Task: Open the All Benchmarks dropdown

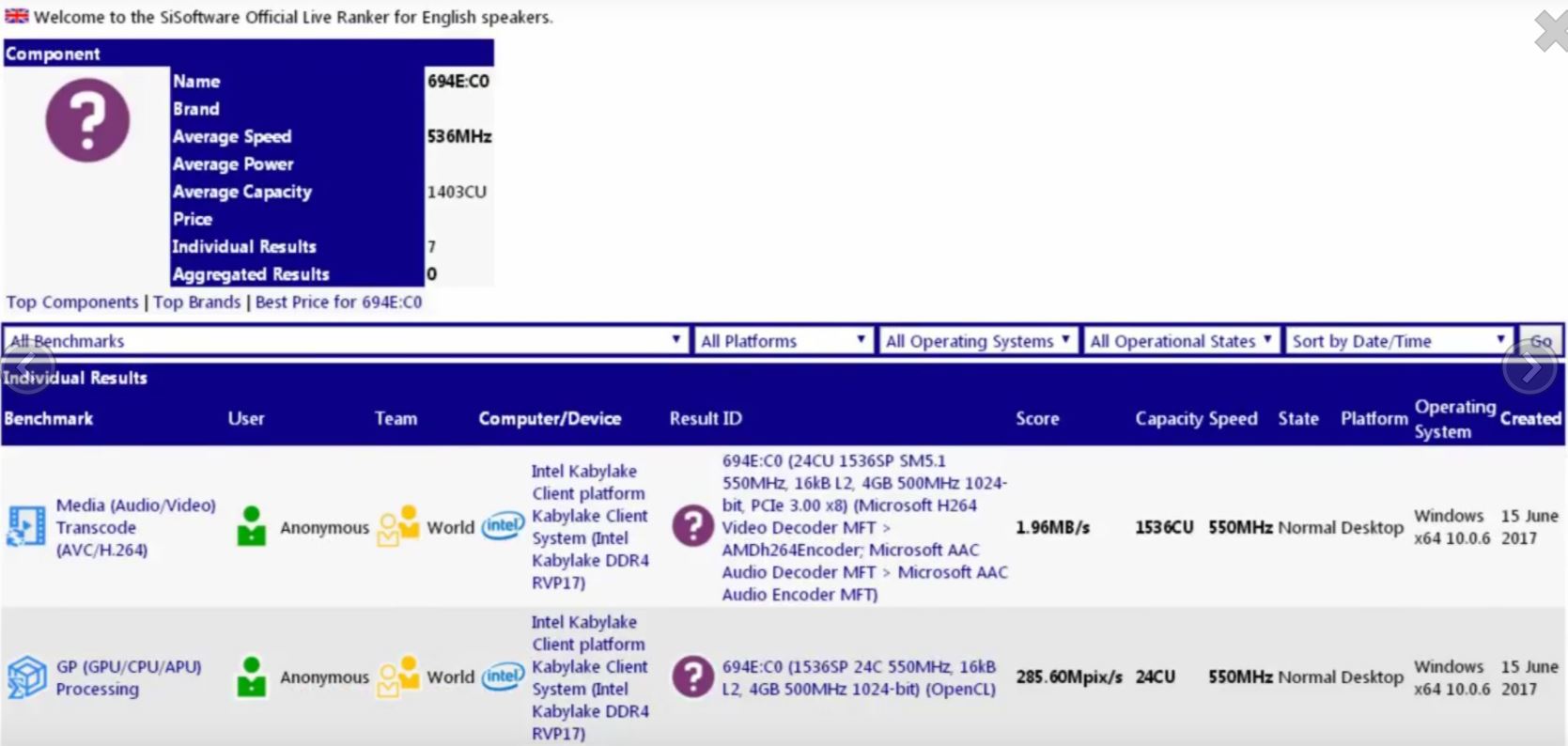Action: [x=346, y=341]
